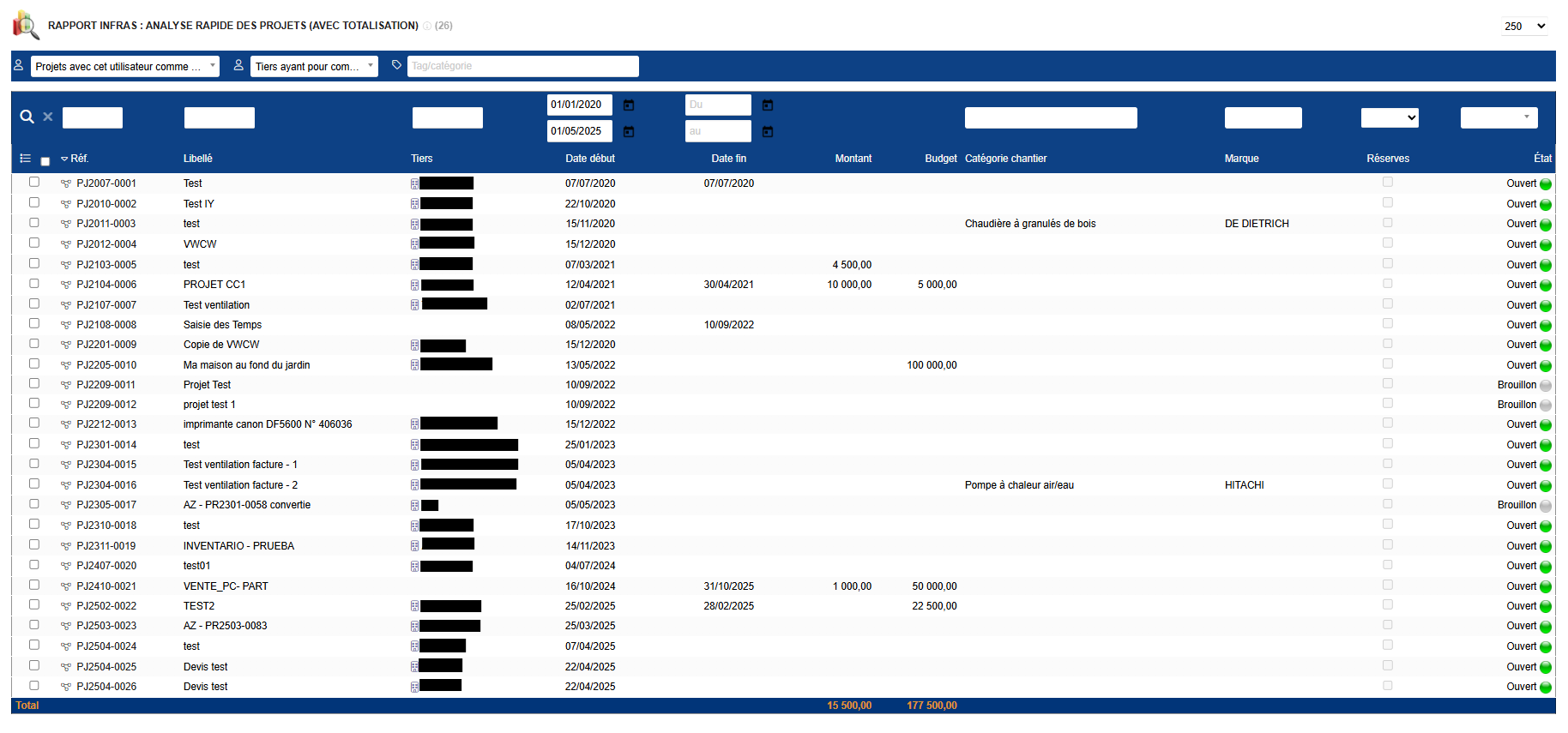Open 'Projets avec cet utilisateur comme' dropdown

[125, 66]
